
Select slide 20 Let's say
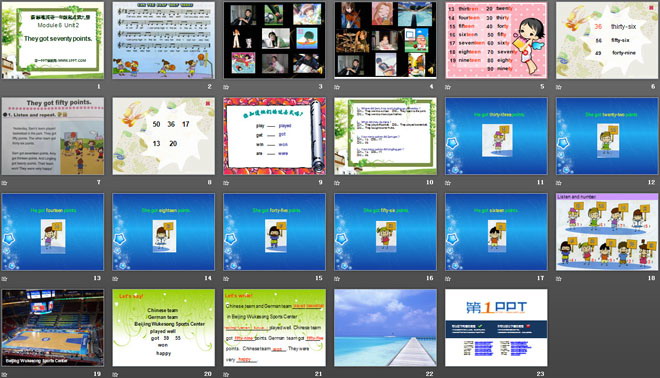click(163, 327)
